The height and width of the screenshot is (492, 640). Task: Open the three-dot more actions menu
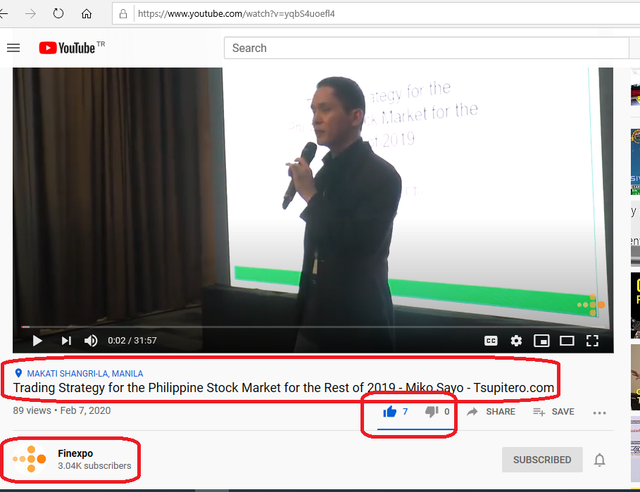(x=599, y=413)
